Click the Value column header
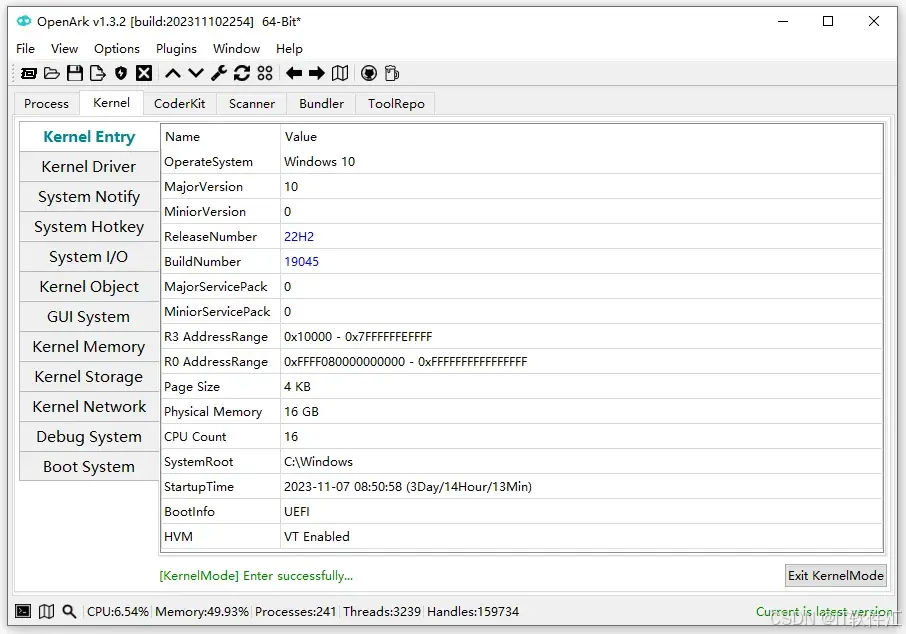906x634 pixels. [x=582, y=136]
